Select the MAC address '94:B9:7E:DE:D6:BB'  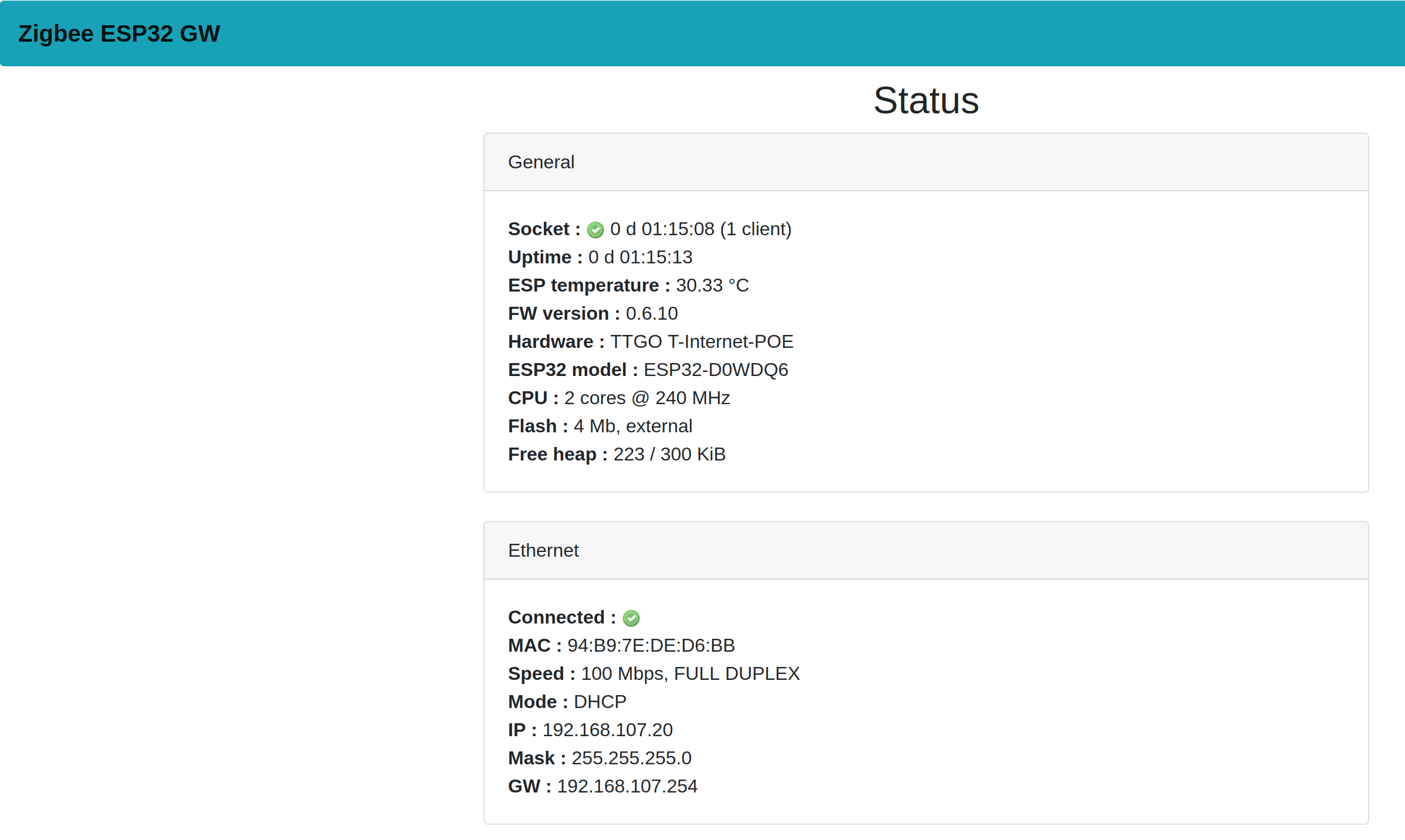651,645
